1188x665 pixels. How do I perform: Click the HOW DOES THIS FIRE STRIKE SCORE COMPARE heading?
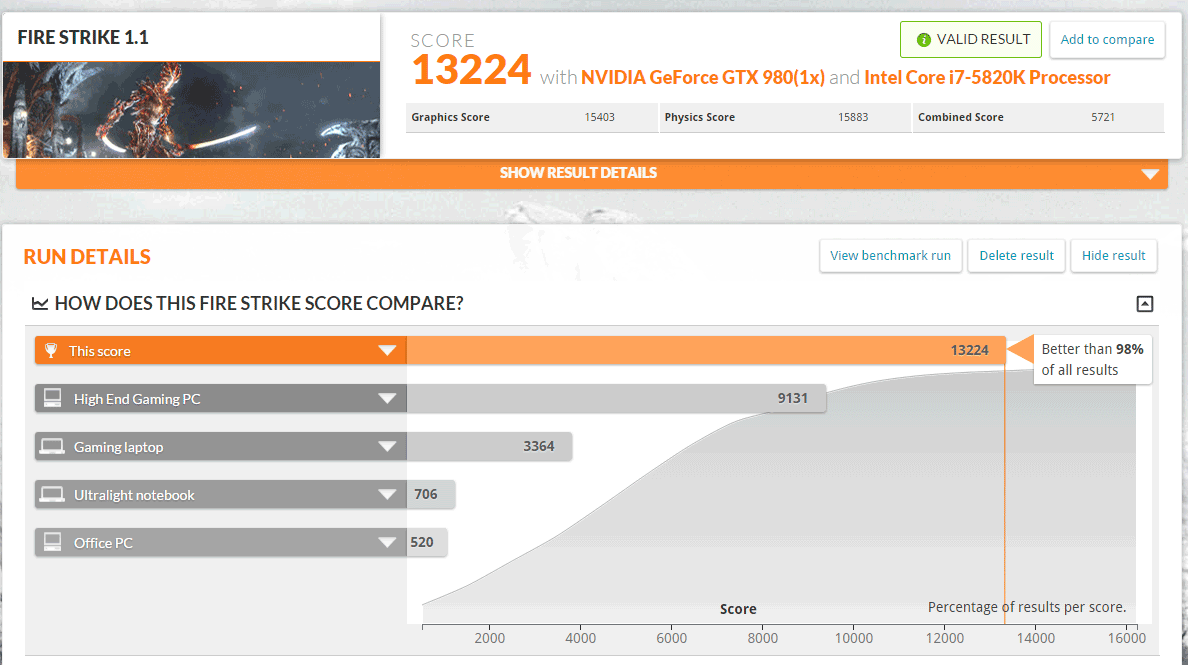(259, 304)
